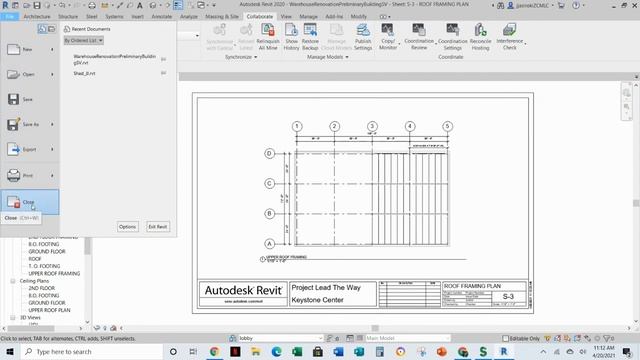The image size is (640, 360).
Task: Click Save icon in quick access toolbar
Action: pyautogui.click(x=37, y=5)
